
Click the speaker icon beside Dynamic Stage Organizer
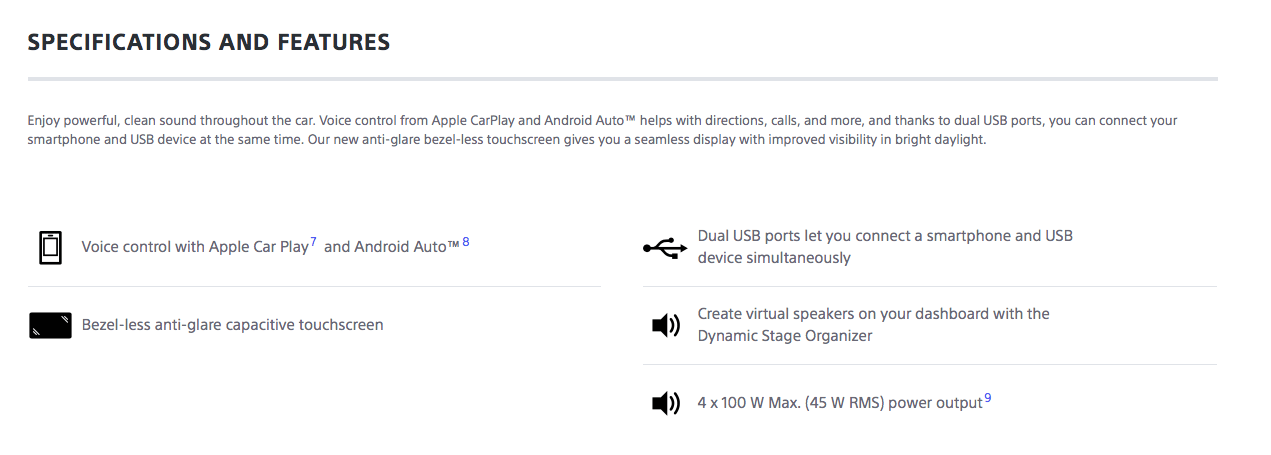[x=665, y=325]
